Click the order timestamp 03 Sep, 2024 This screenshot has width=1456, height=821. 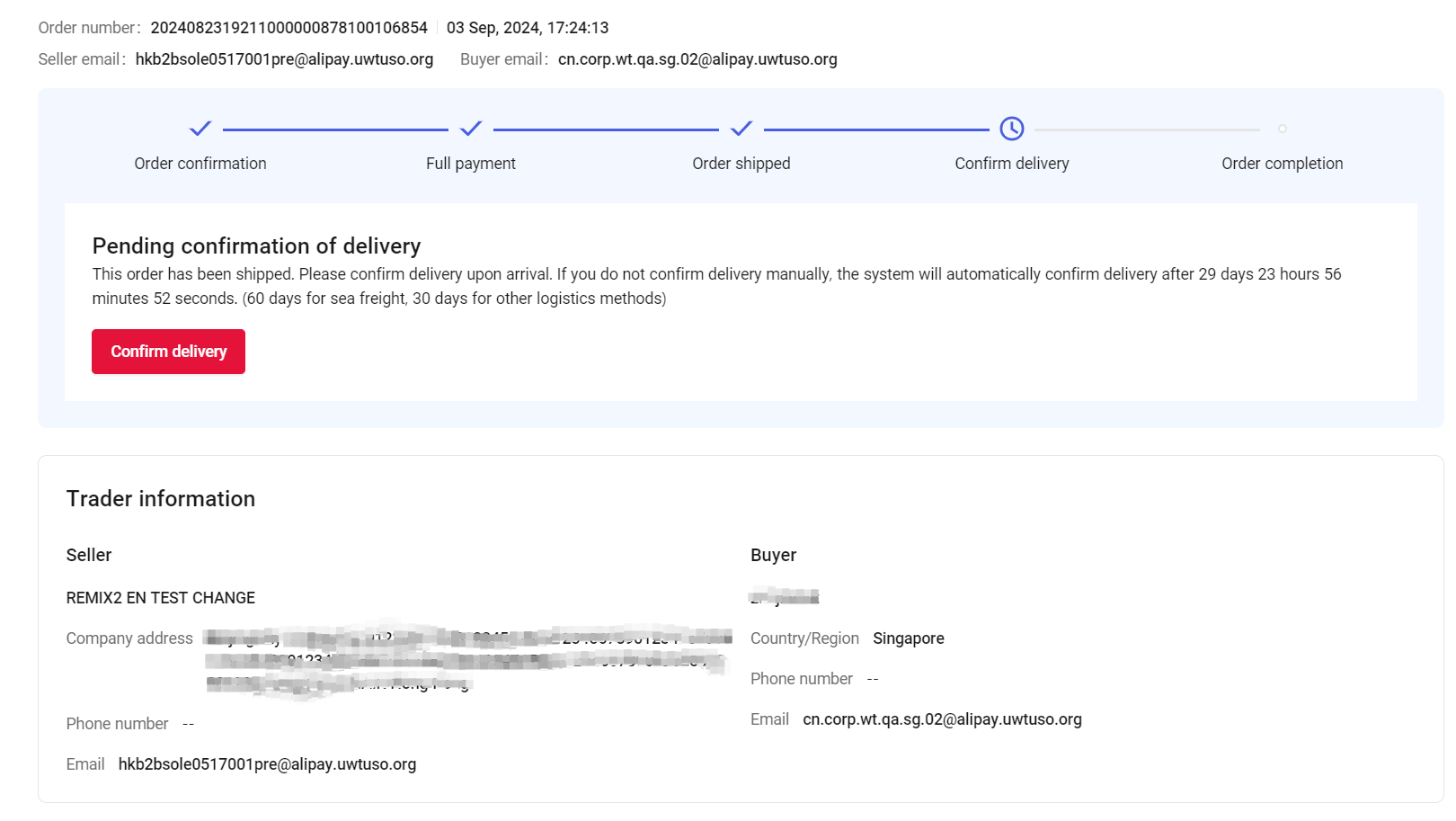[x=528, y=28]
